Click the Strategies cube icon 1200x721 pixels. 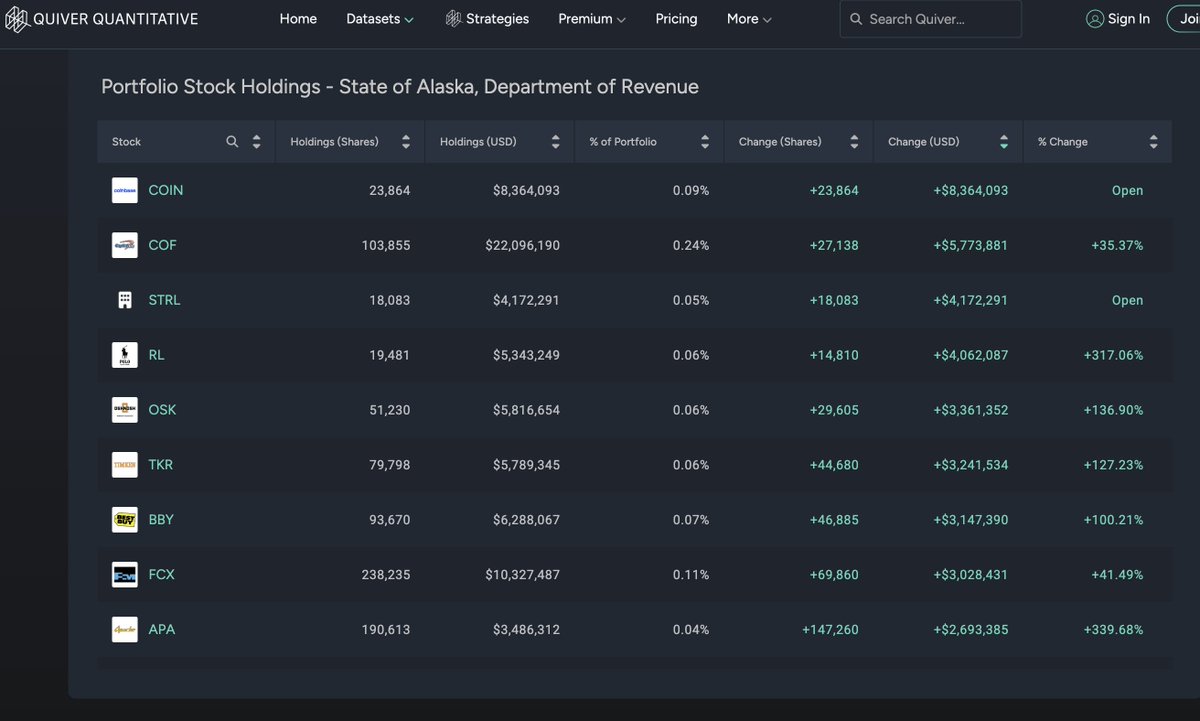click(453, 19)
